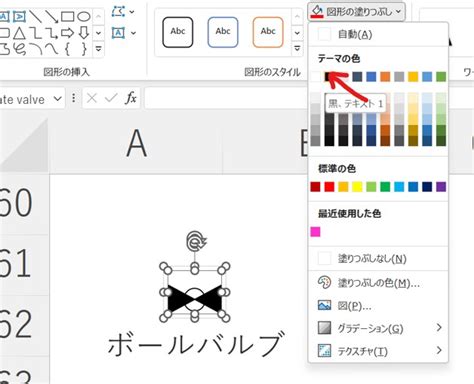Viewport: 474px width, 384px height.
Task: Select purple standard color
Action: [x=441, y=187]
